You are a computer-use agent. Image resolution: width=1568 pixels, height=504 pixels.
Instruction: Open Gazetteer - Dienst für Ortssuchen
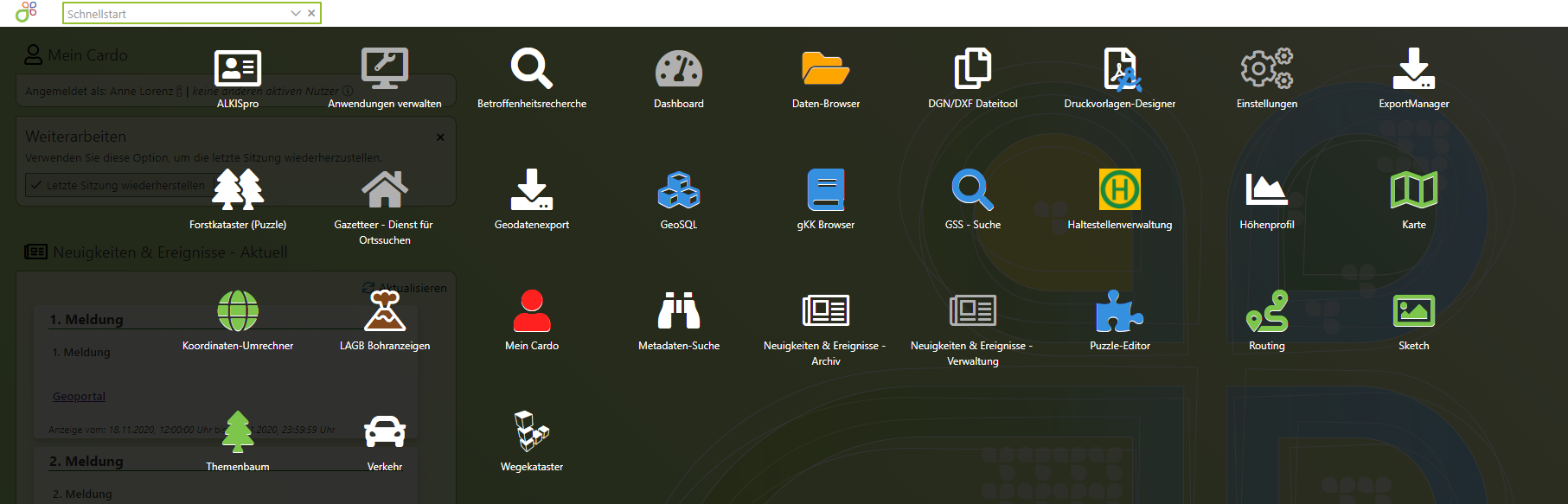click(385, 189)
